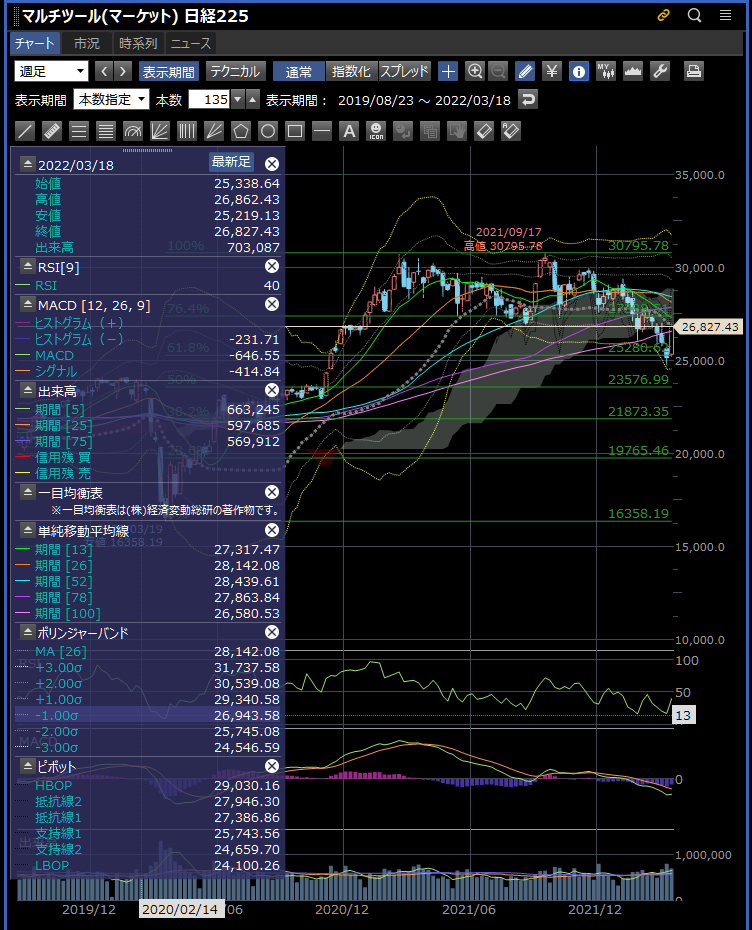The height and width of the screenshot is (930, 752).
Task: Click the 最新足 button
Action: pos(231,162)
